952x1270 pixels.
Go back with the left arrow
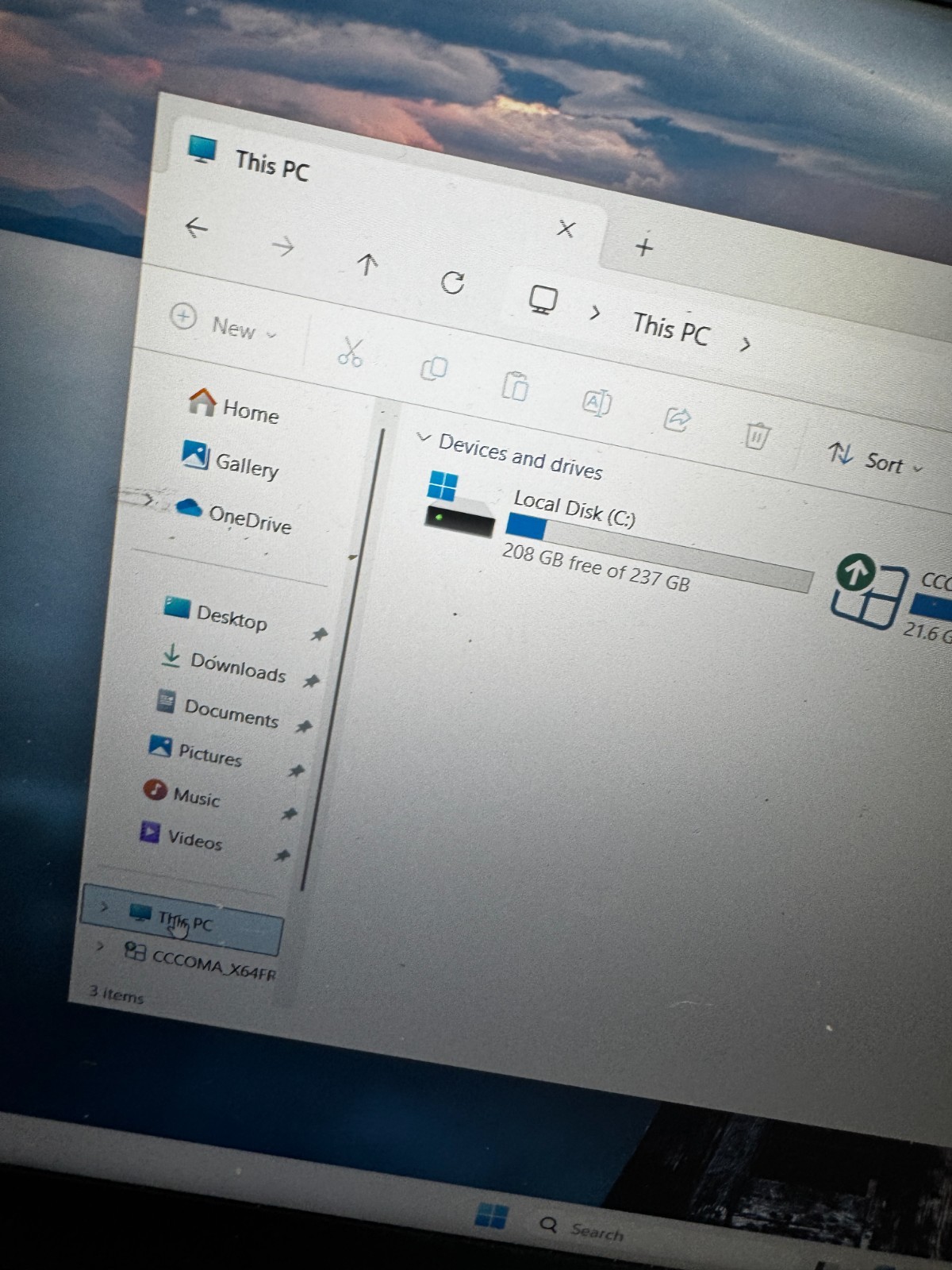coord(196,228)
